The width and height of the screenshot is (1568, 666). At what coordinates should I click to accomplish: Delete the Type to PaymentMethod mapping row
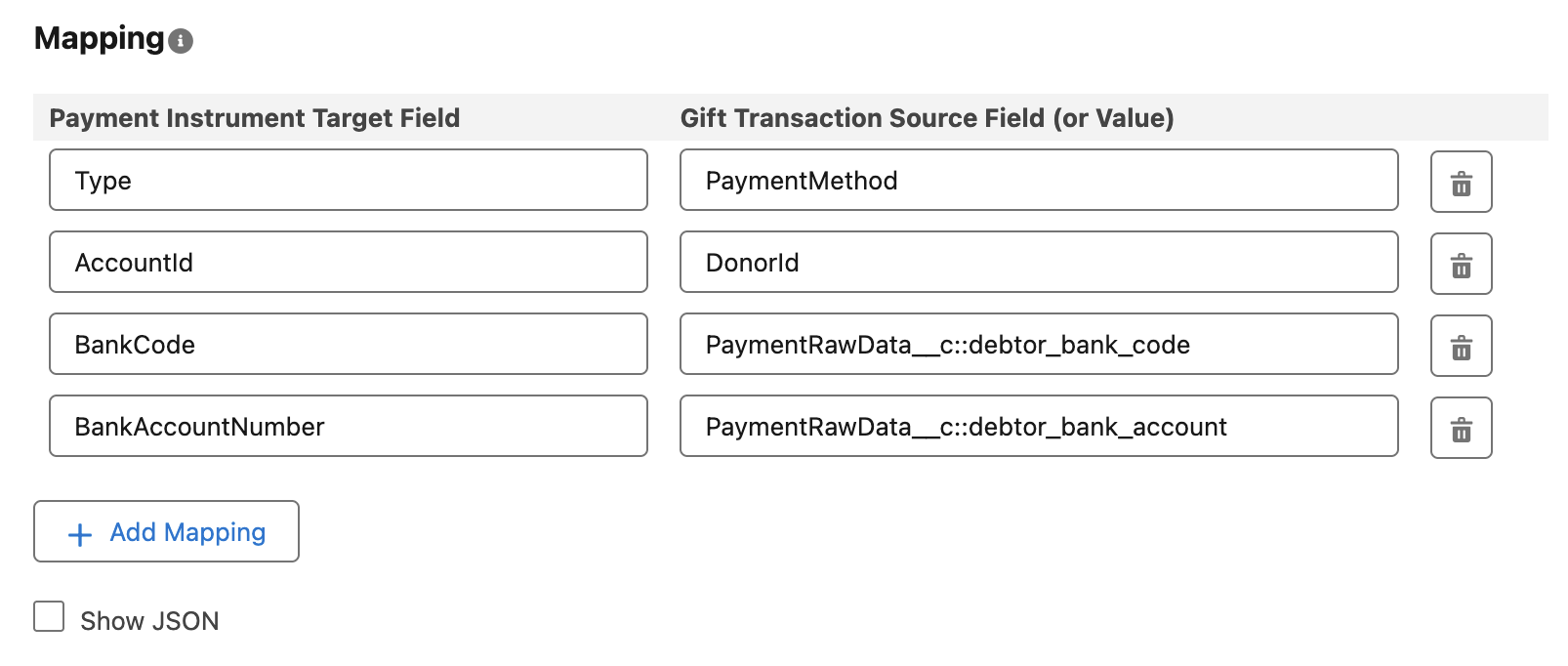click(x=1461, y=183)
